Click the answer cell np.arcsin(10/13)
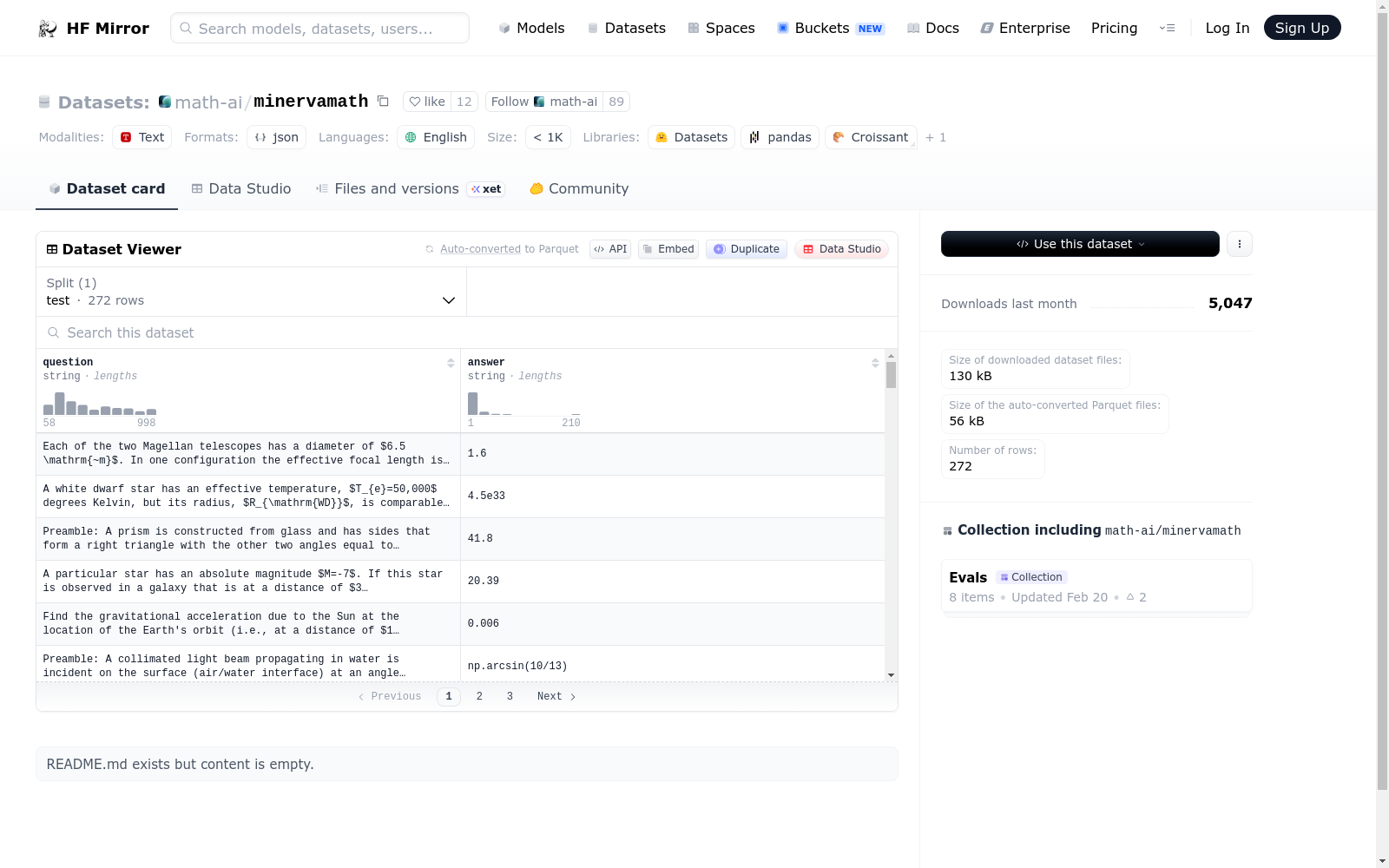 click(673, 665)
